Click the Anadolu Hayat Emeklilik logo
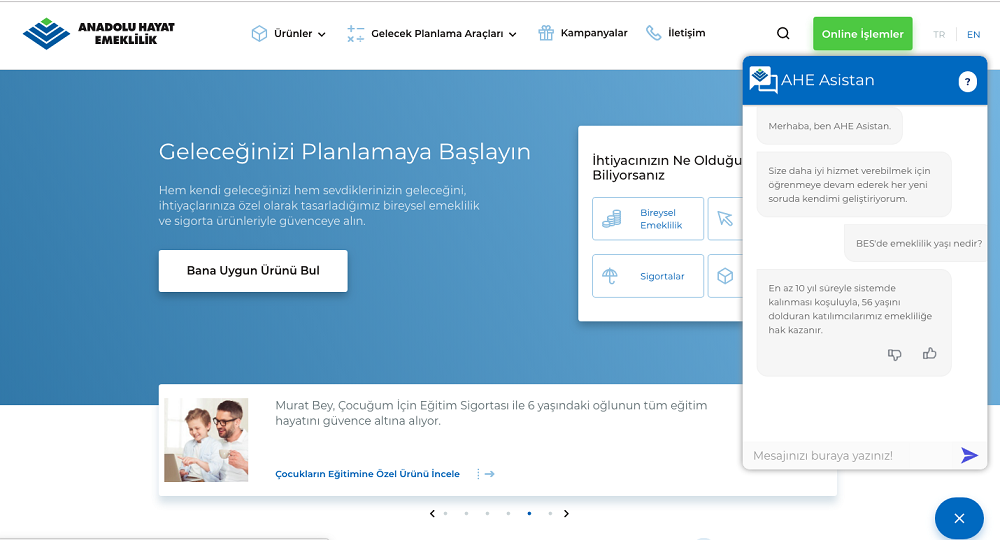This screenshot has height=540, width=1000. coord(98,33)
